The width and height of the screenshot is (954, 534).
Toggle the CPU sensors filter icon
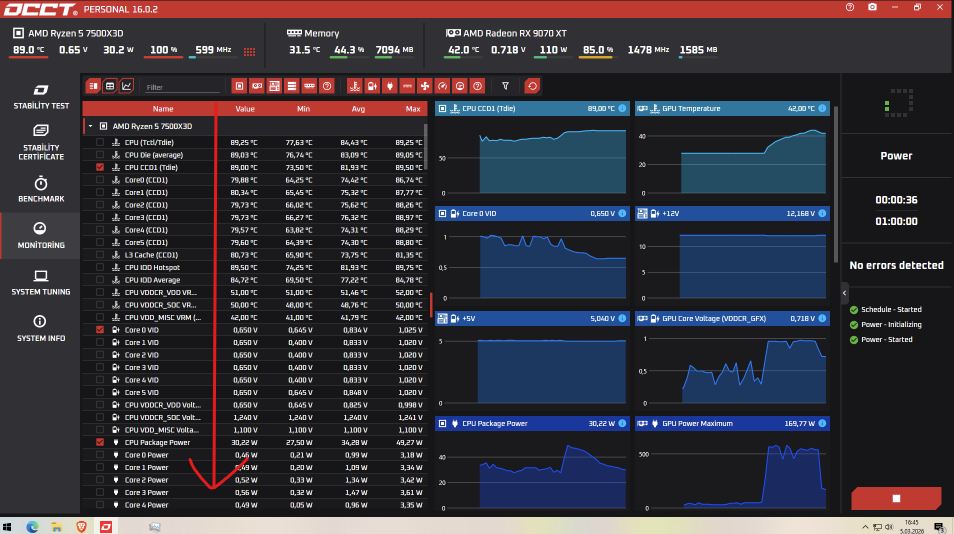click(x=240, y=86)
